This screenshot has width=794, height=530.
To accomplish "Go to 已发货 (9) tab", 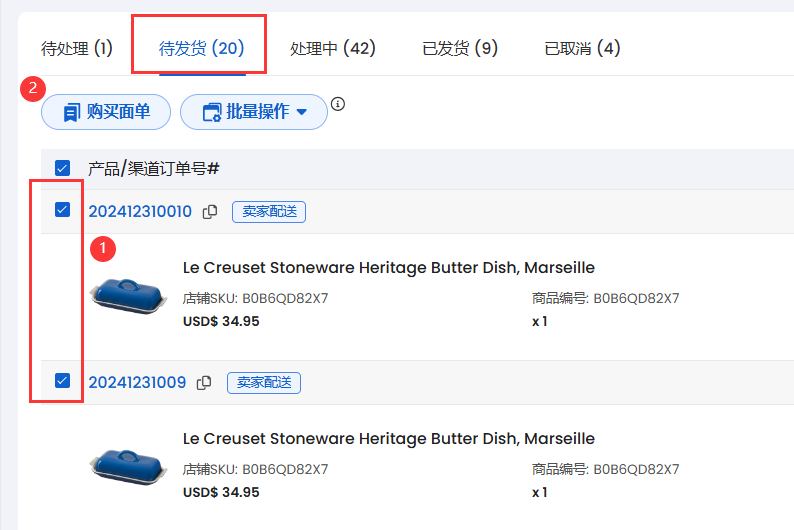I will [460, 49].
